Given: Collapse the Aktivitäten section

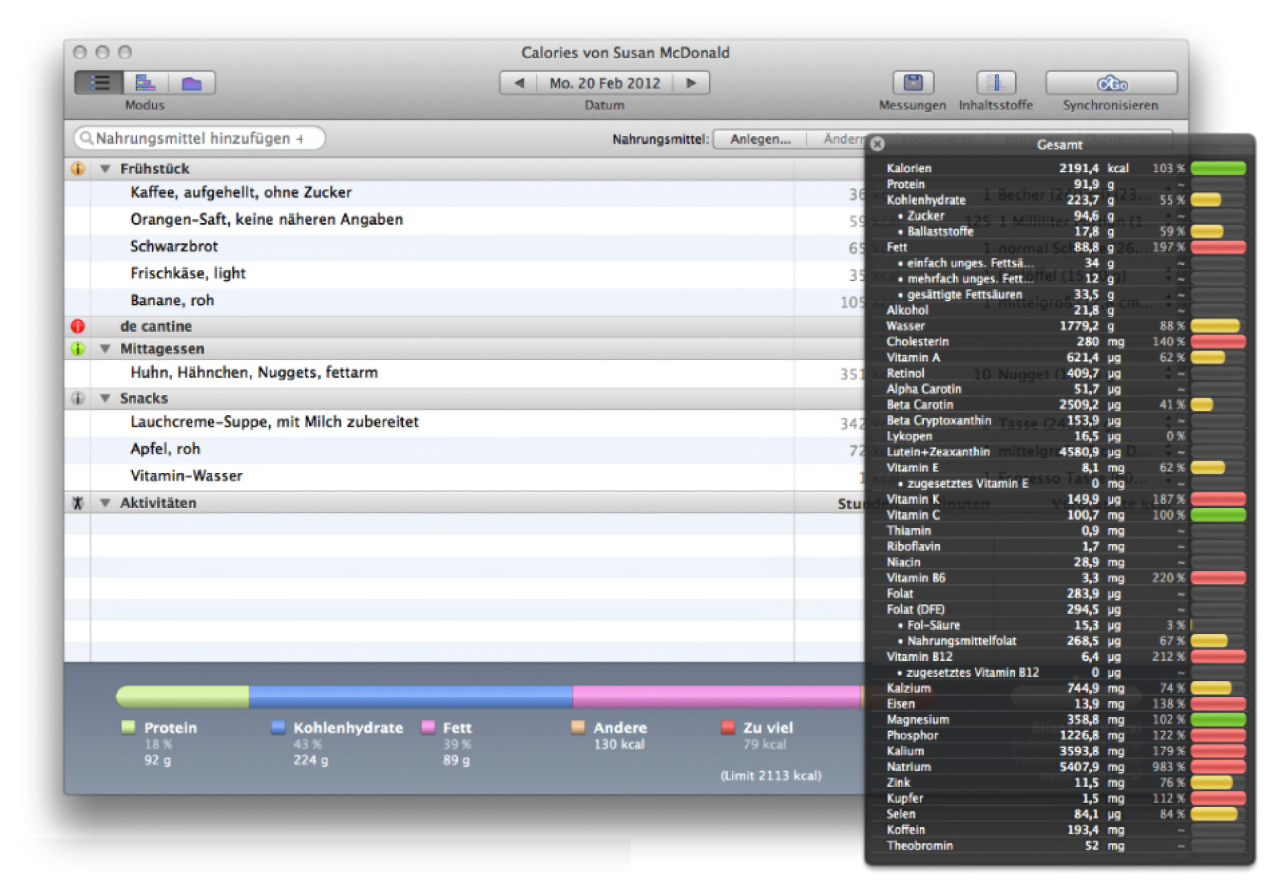Looking at the screenshot, I should (105, 503).
